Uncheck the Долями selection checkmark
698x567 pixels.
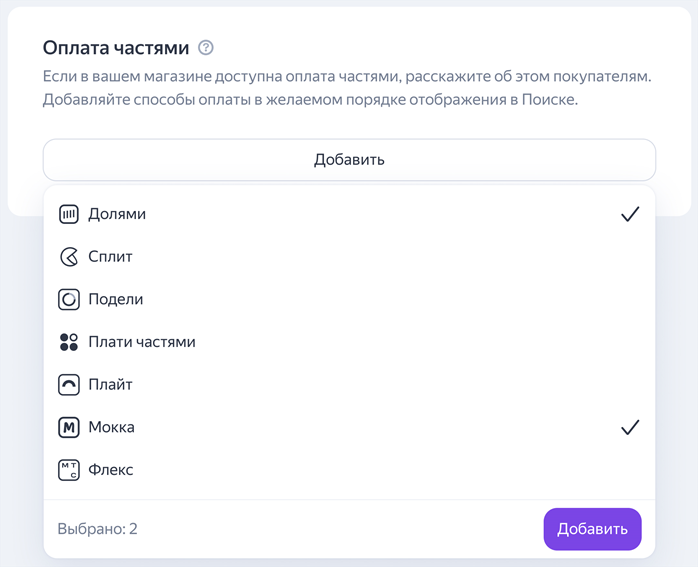pyautogui.click(x=630, y=214)
